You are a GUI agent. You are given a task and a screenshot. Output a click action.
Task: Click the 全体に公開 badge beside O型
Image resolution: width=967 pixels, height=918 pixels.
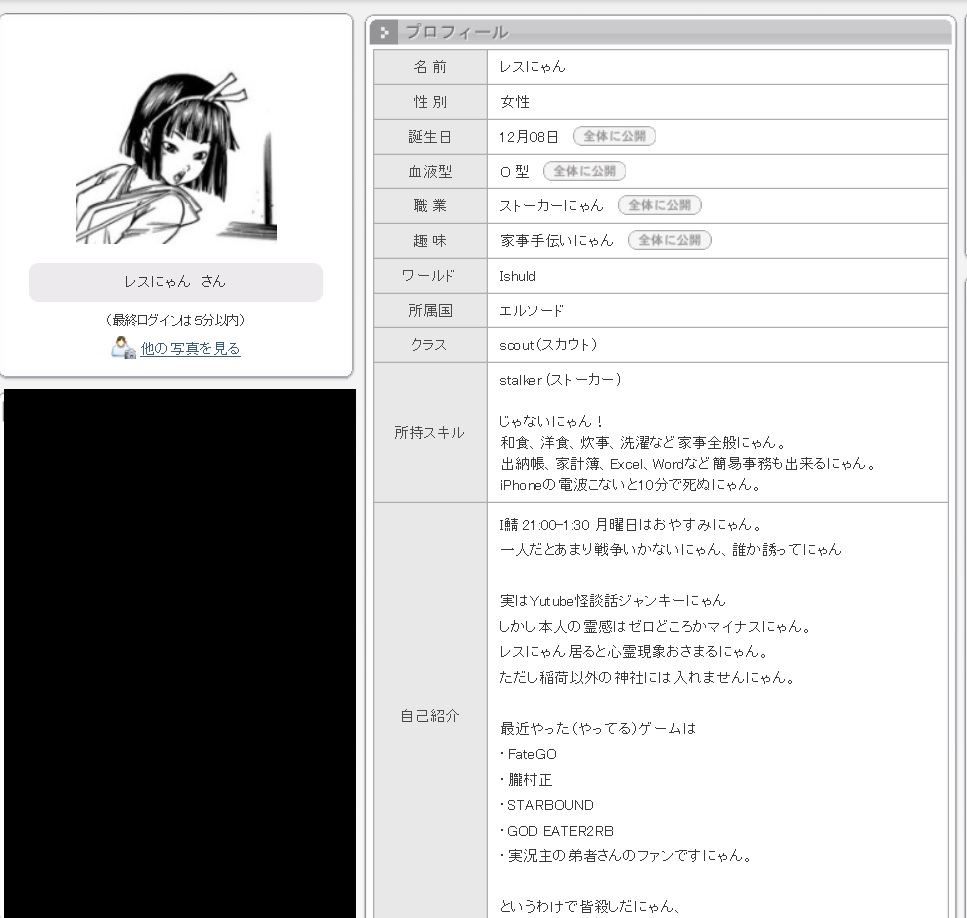584,171
